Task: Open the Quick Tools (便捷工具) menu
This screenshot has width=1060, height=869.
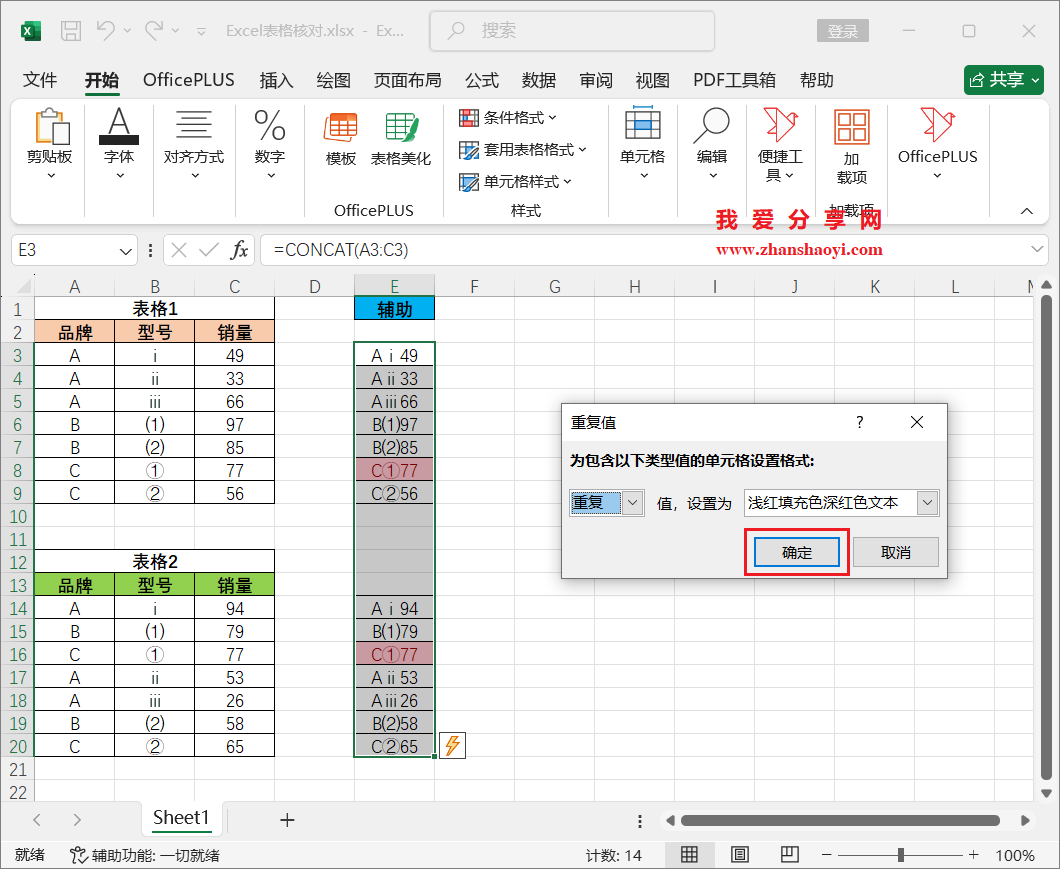Action: coord(780,144)
